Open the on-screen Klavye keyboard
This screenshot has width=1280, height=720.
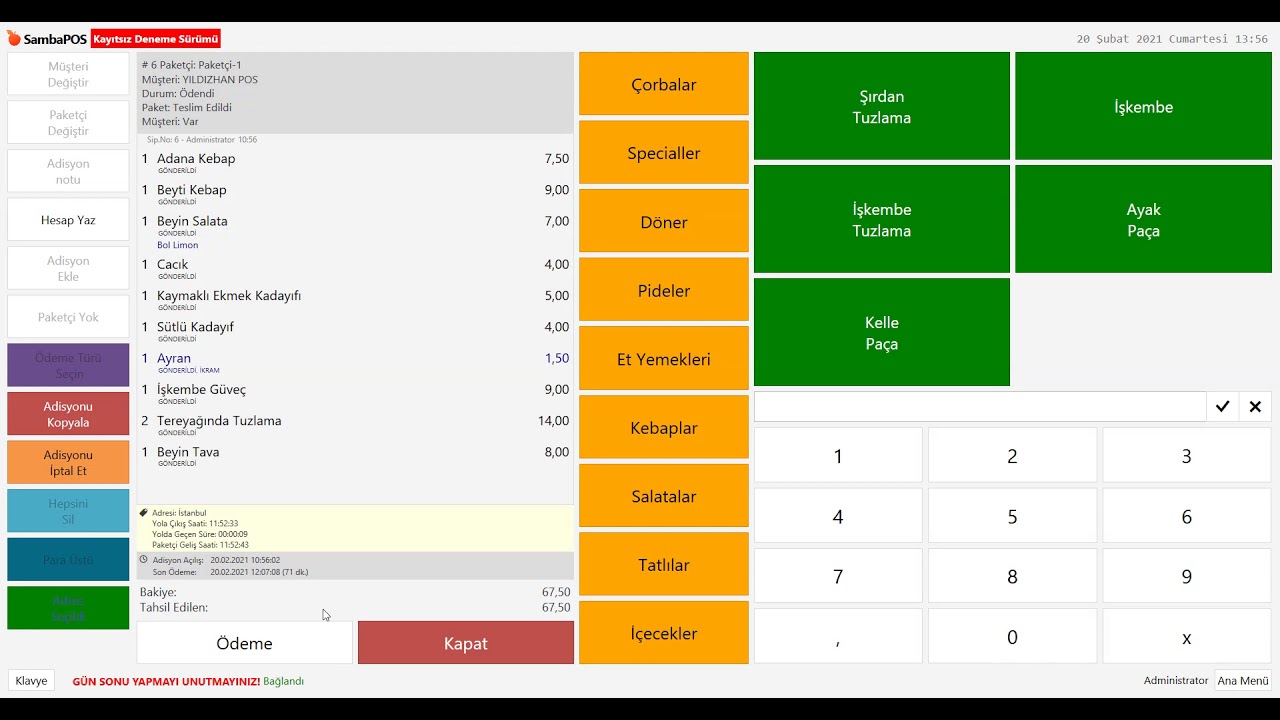[31, 681]
